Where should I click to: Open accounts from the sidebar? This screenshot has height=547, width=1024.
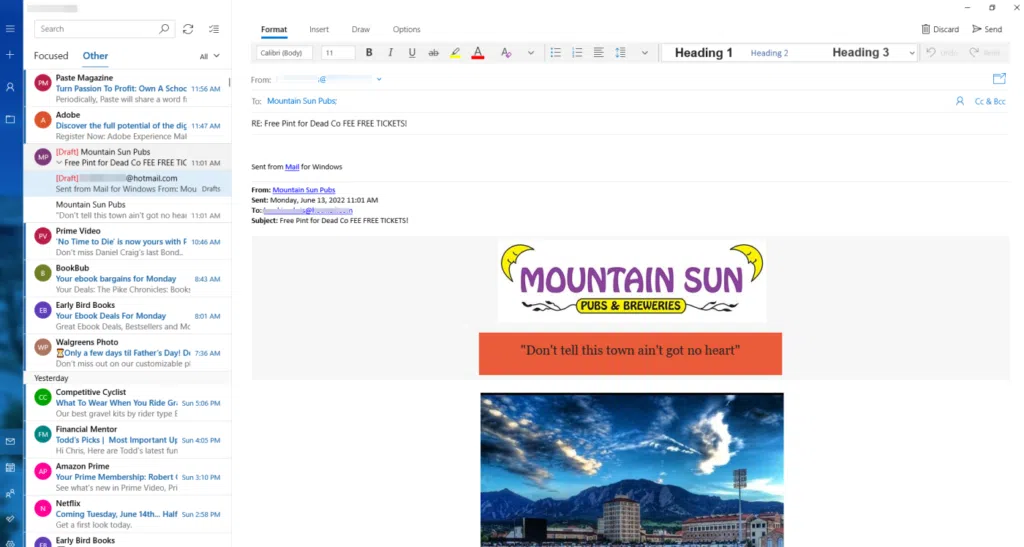click(10, 87)
